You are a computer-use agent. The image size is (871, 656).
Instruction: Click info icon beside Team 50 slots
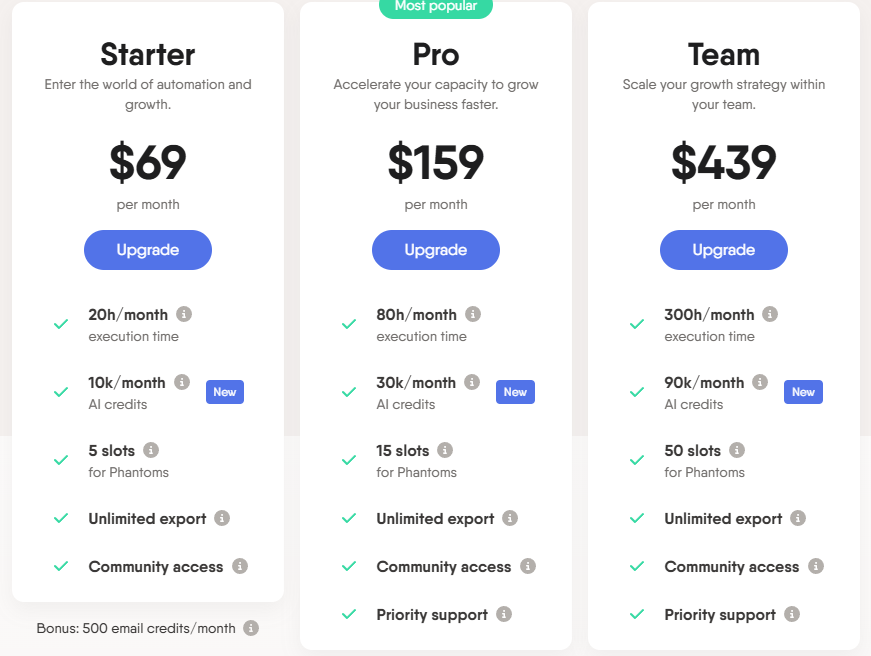point(737,450)
